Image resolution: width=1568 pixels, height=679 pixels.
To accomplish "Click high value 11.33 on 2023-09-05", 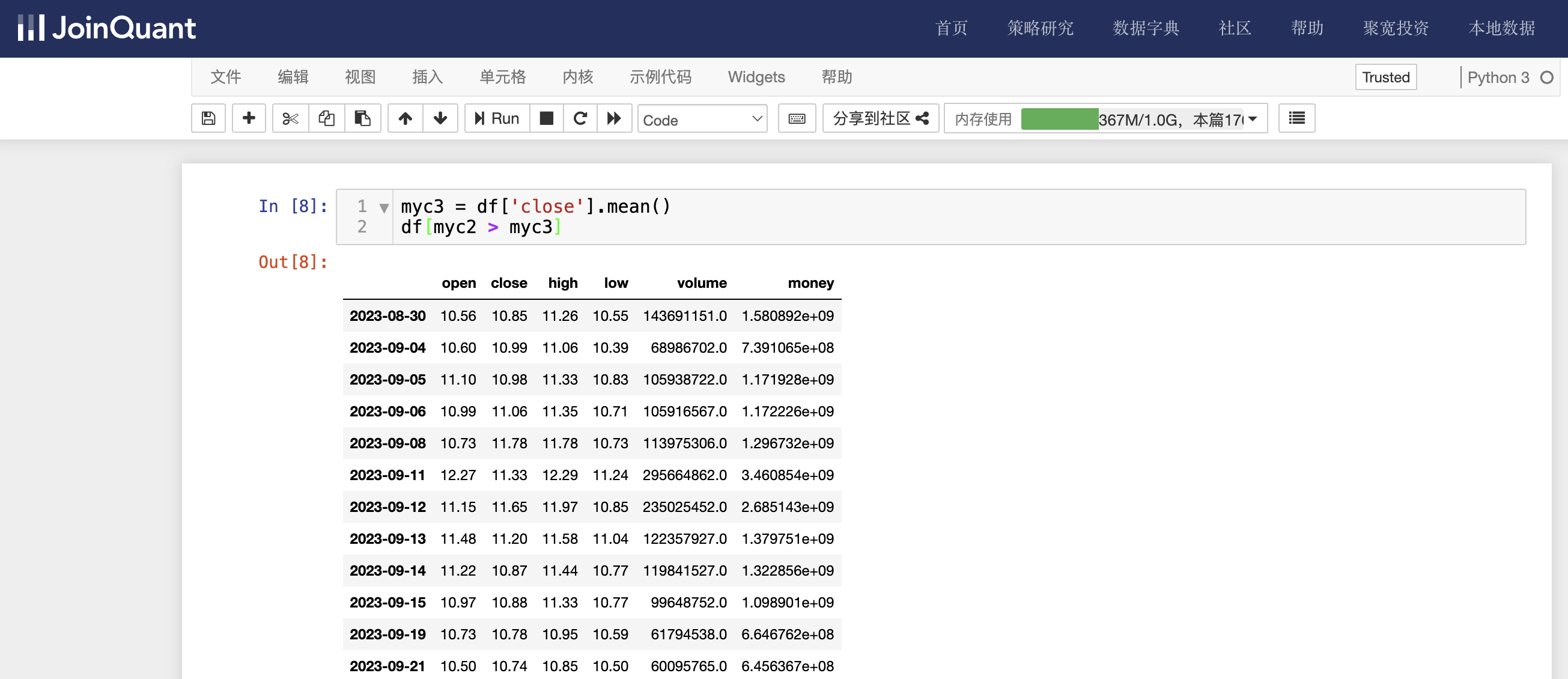I will coord(559,380).
